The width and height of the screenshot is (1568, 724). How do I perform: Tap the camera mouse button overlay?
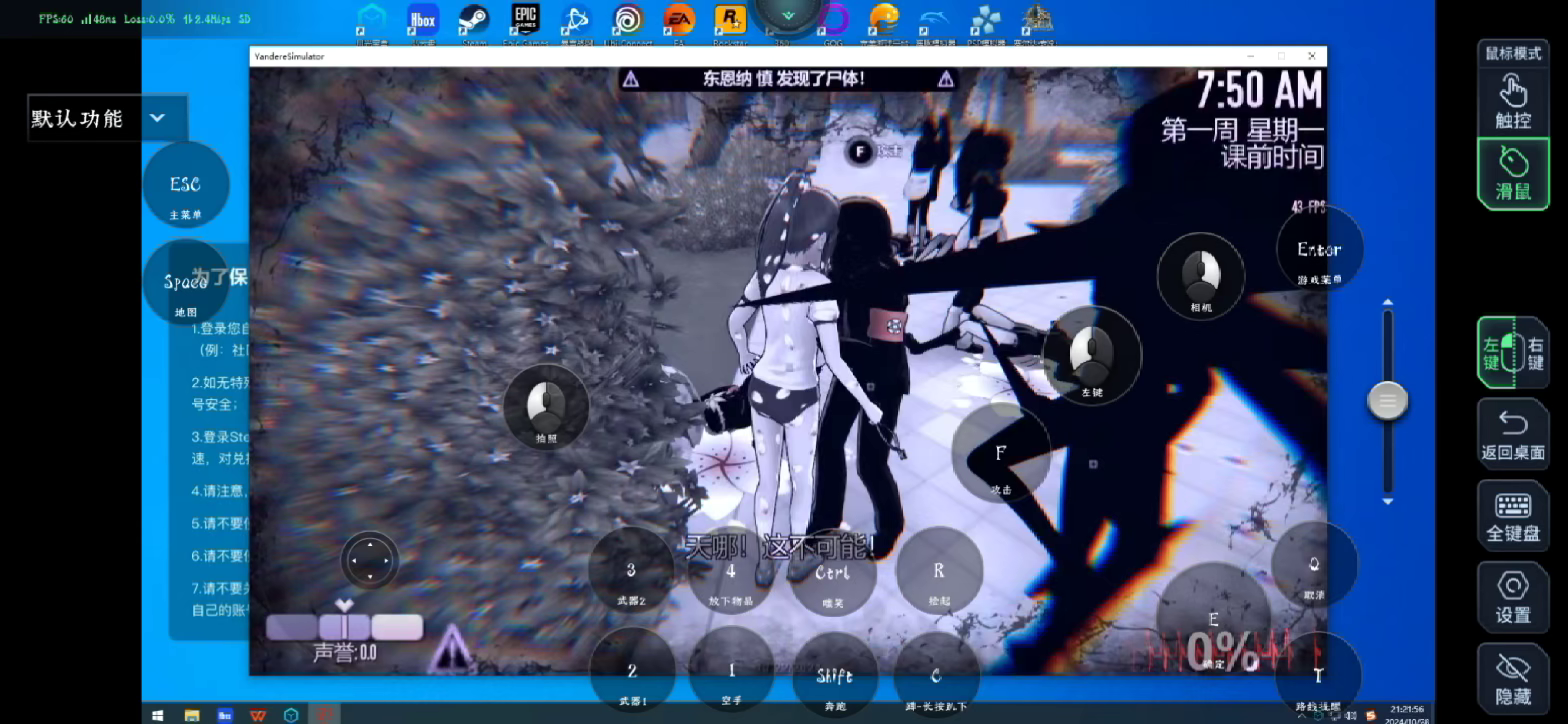pos(1200,277)
